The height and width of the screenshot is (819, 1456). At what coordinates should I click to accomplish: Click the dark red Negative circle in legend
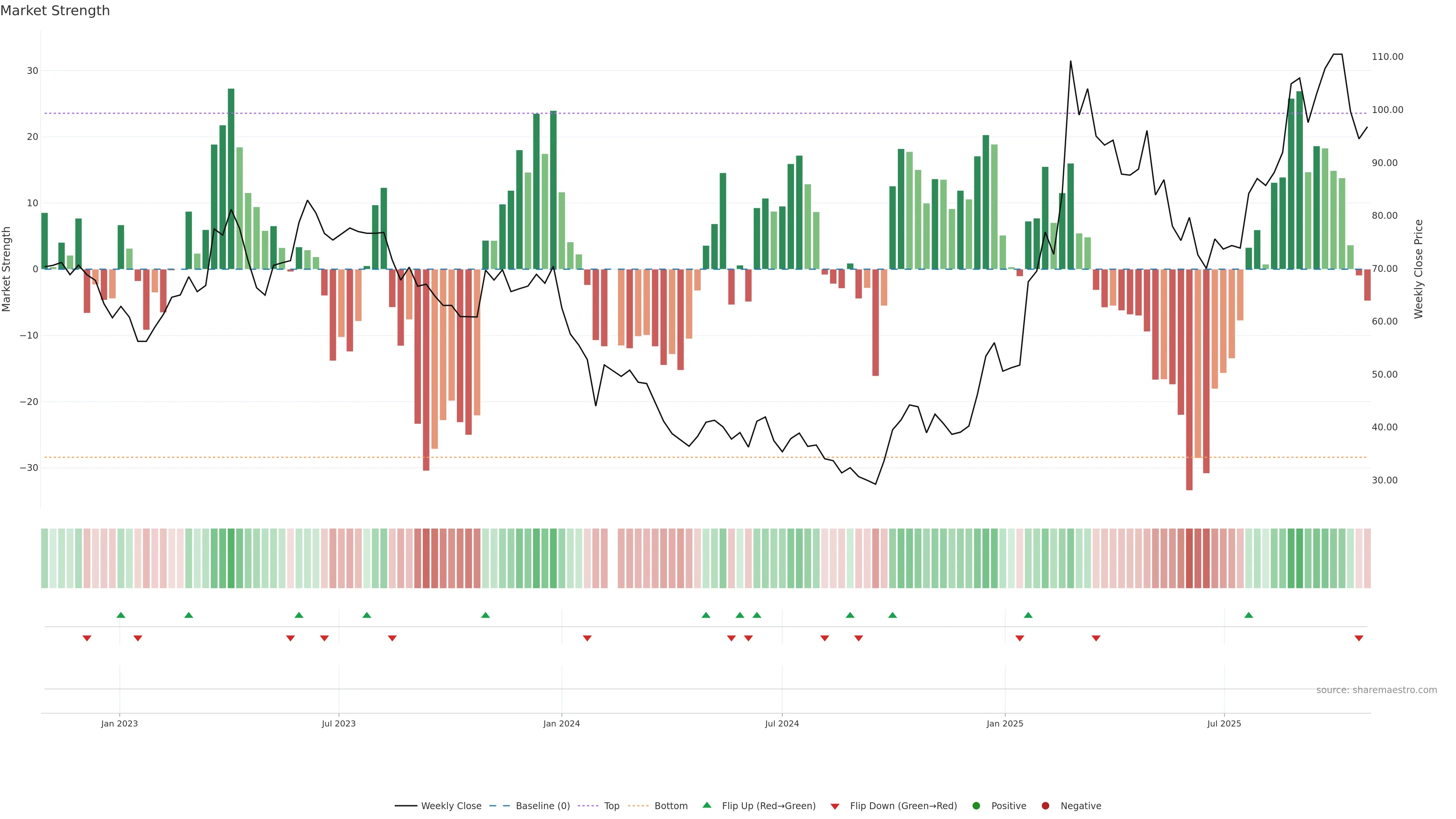[1045, 805]
